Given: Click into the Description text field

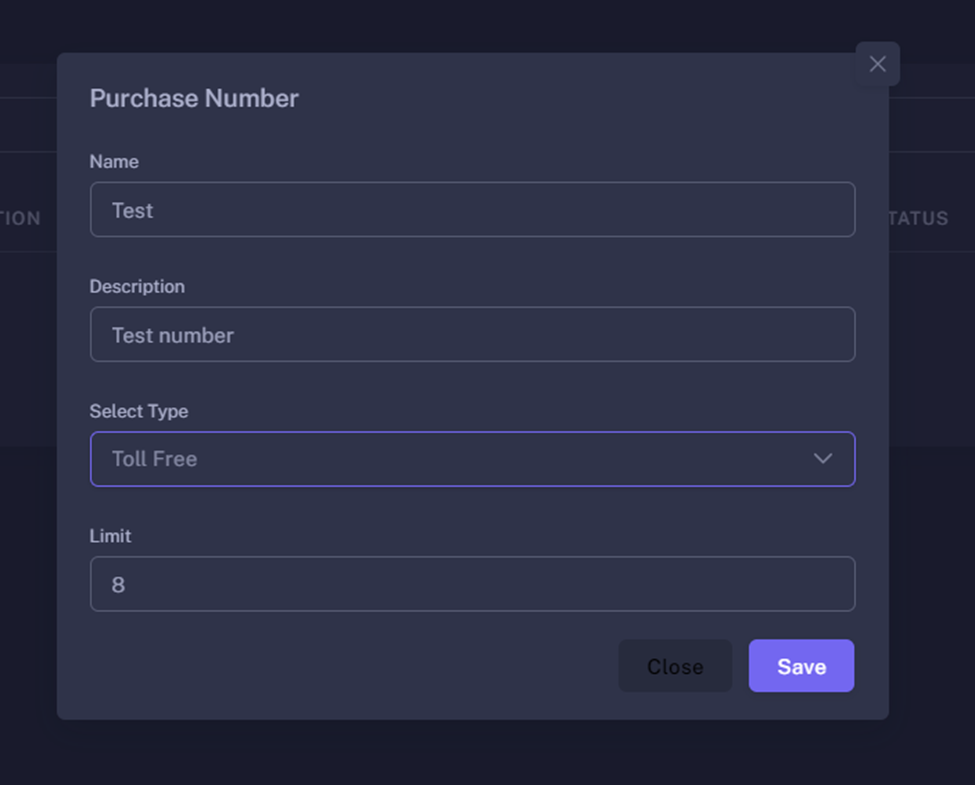Looking at the screenshot, I should point(472,335).
